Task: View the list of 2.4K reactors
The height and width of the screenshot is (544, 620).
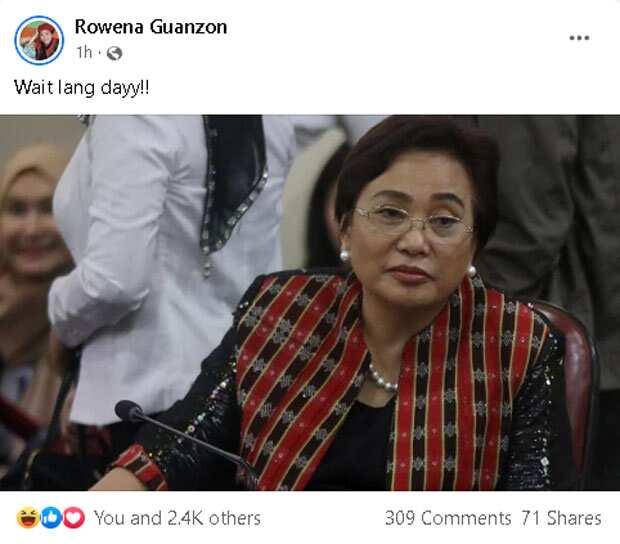Action: [x=177, y=518]
